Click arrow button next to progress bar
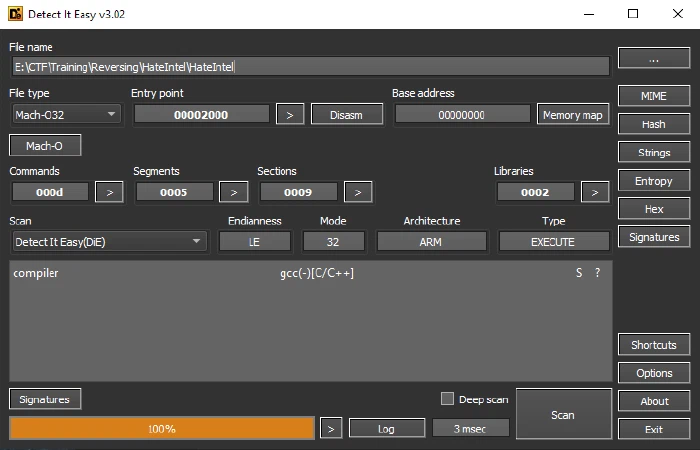700x450 pixels. (x=331, y=429)
